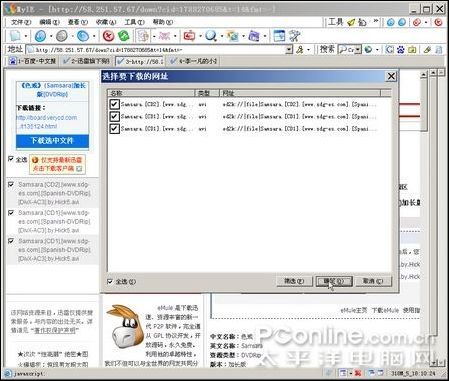
Task: Click the gray Forward arrow toolbar icon
Action: (62, 36)
